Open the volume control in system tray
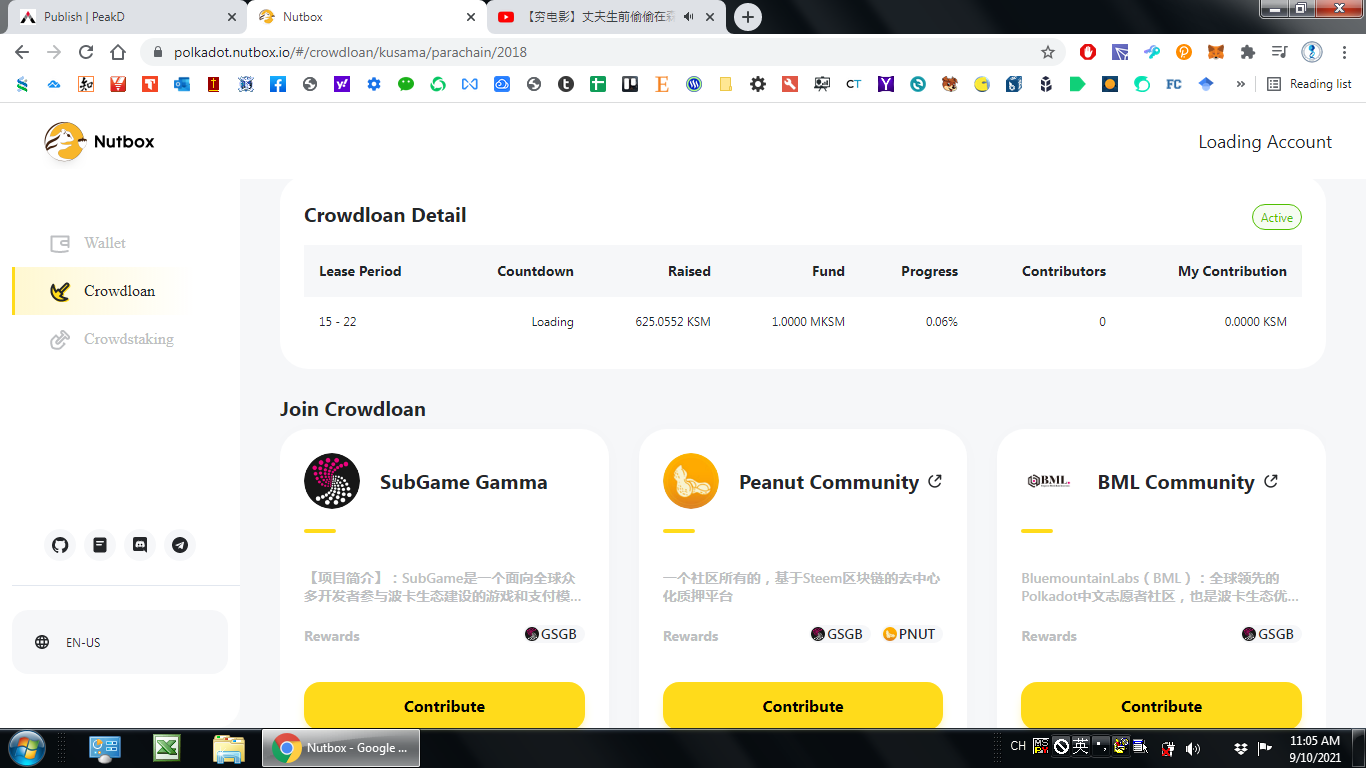Screen dimensions: 1366x768 [1192, 748]
